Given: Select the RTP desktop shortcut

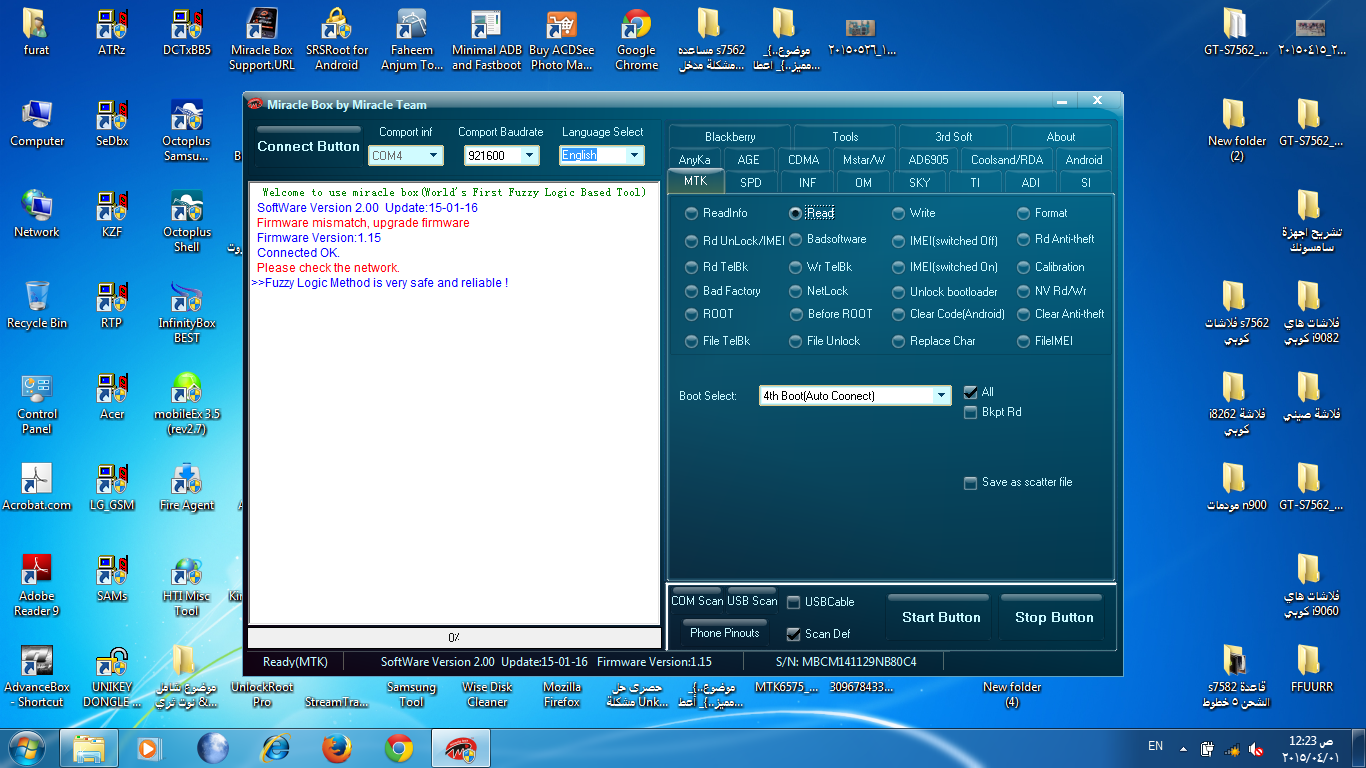Looking at the screenshot, I should click(x=112, y=306).
